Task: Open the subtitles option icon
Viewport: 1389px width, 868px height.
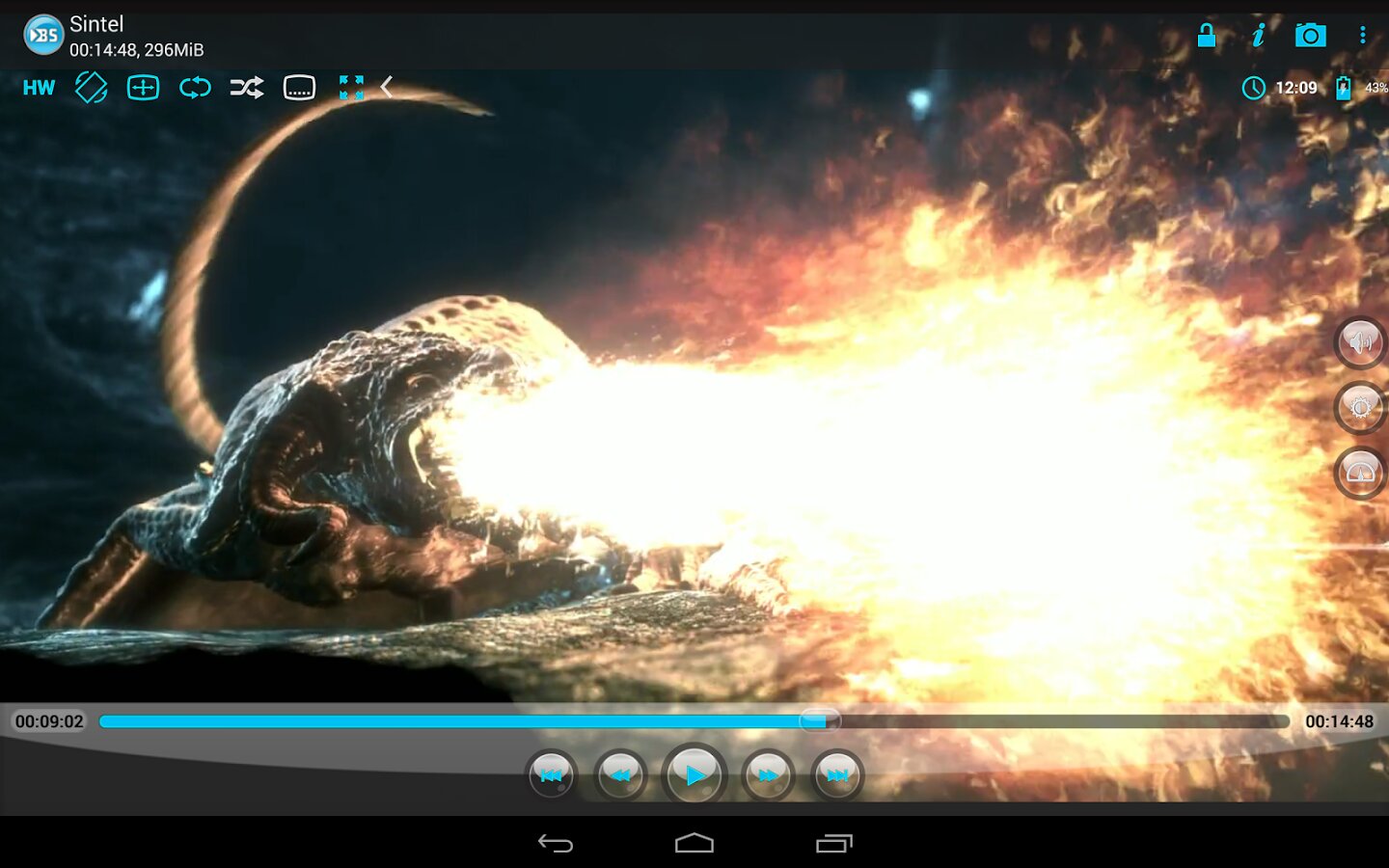Action: coord(299,88)
